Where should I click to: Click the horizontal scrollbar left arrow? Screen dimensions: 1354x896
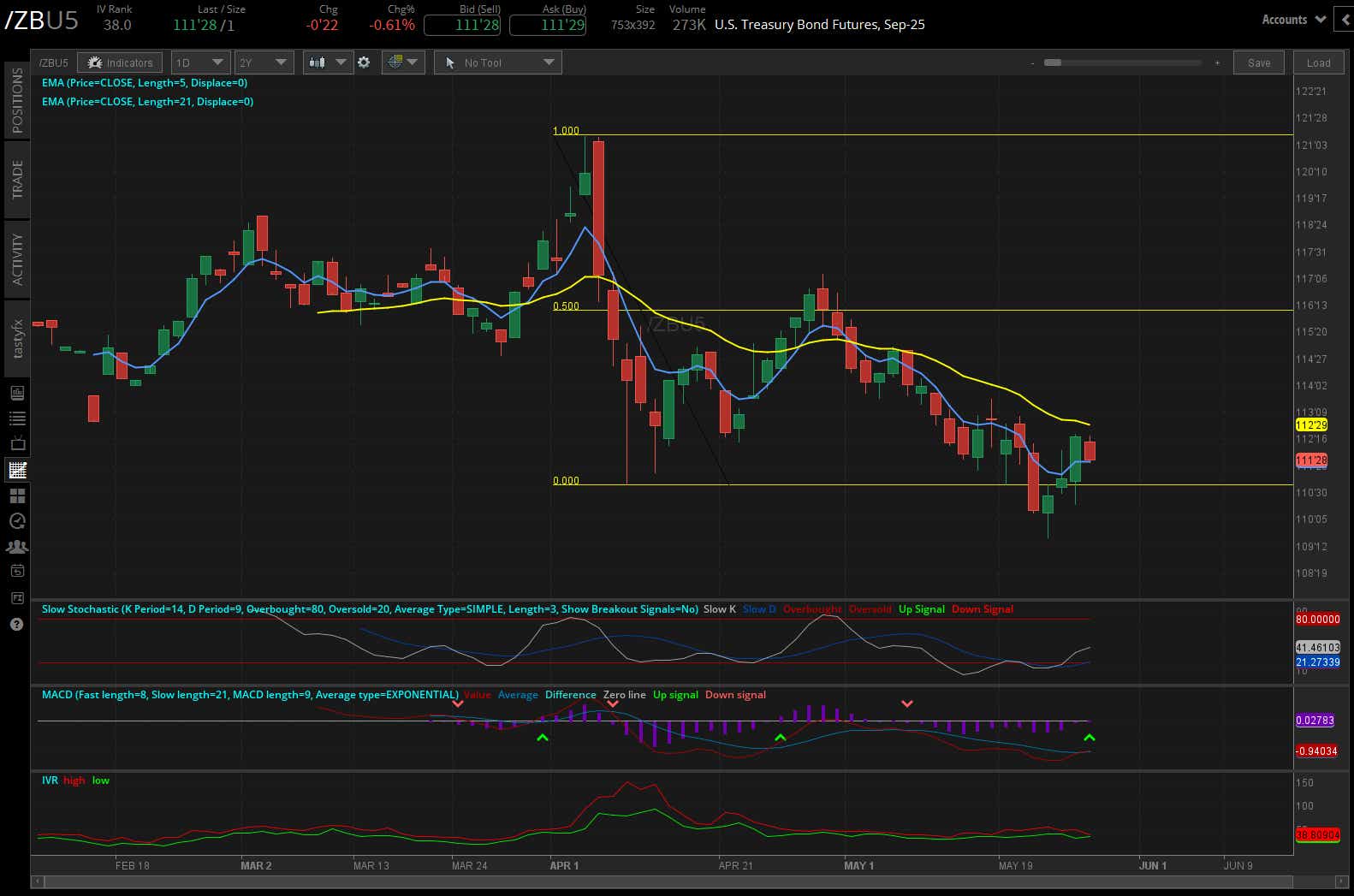pyautogui.click(x=38, y=881)
